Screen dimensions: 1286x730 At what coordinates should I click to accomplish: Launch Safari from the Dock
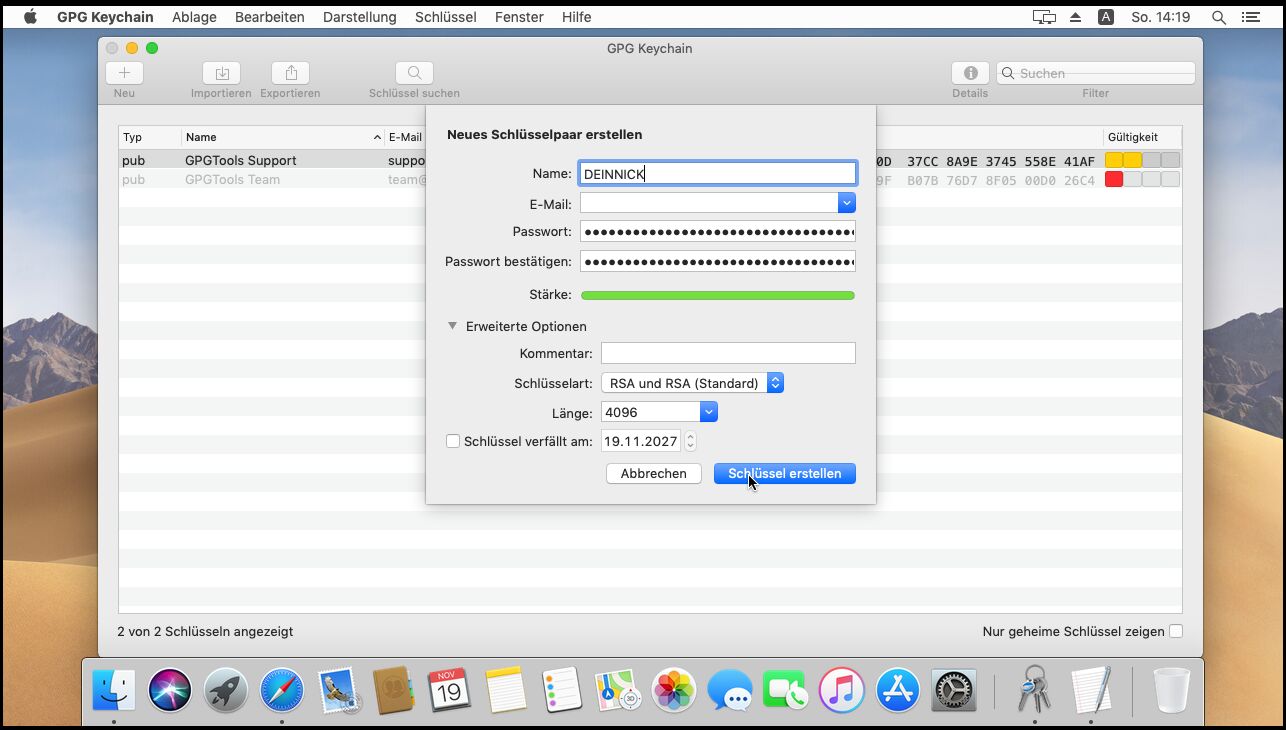coord(282,689)
